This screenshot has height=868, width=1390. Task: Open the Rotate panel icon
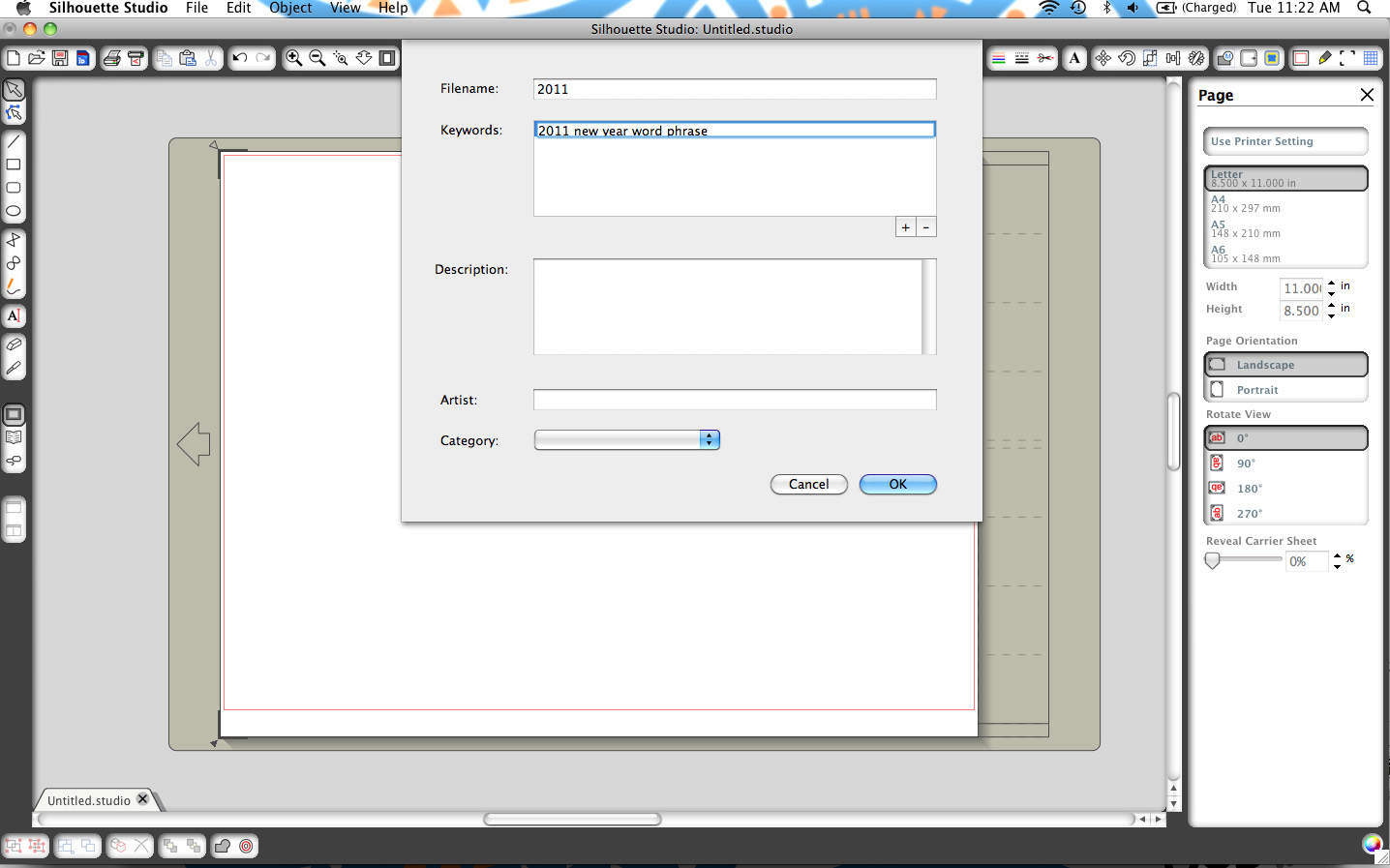[1127, 59]
